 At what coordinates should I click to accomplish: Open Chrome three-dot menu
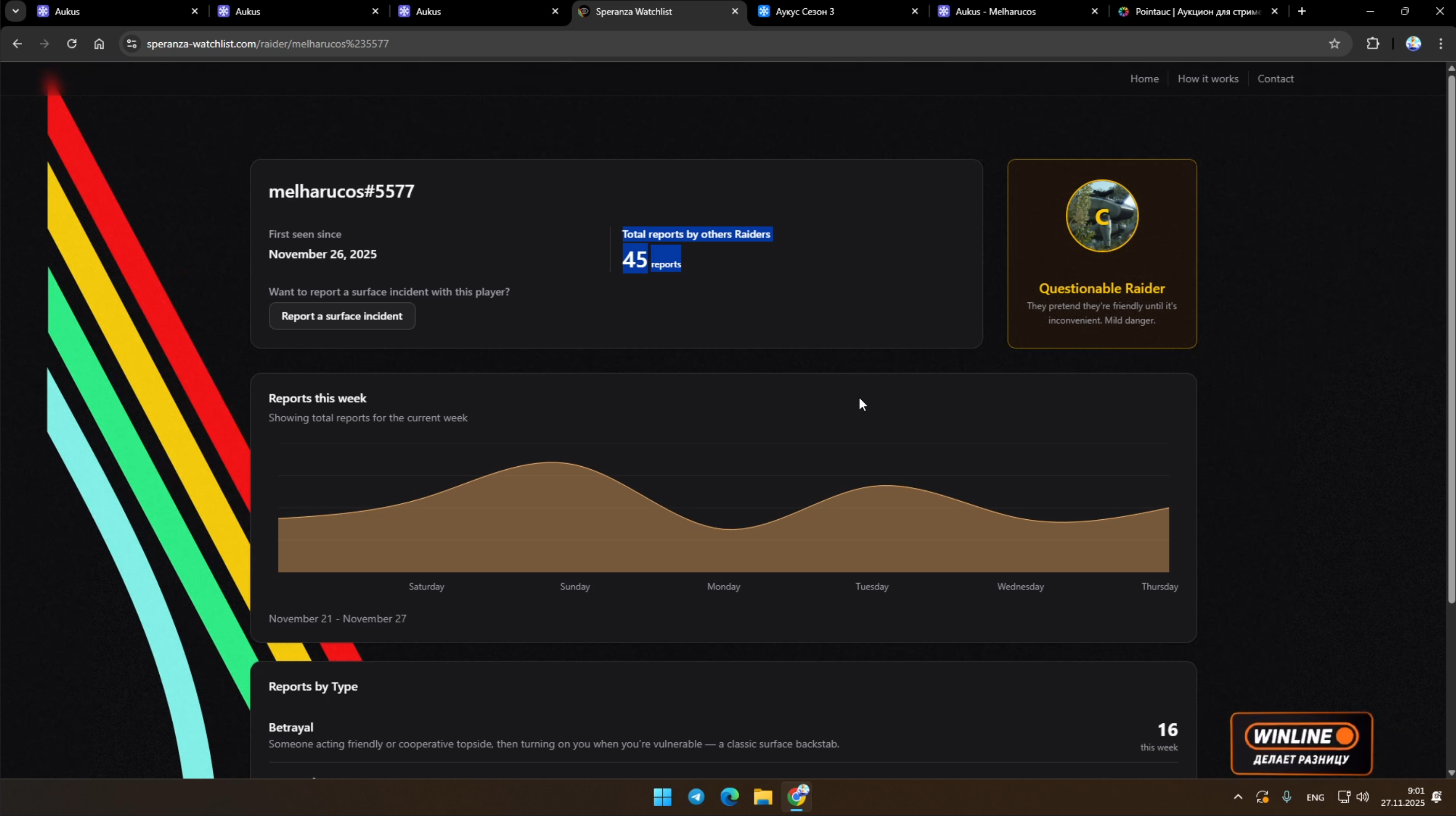pyautogui.click(x=1441, y=43)
